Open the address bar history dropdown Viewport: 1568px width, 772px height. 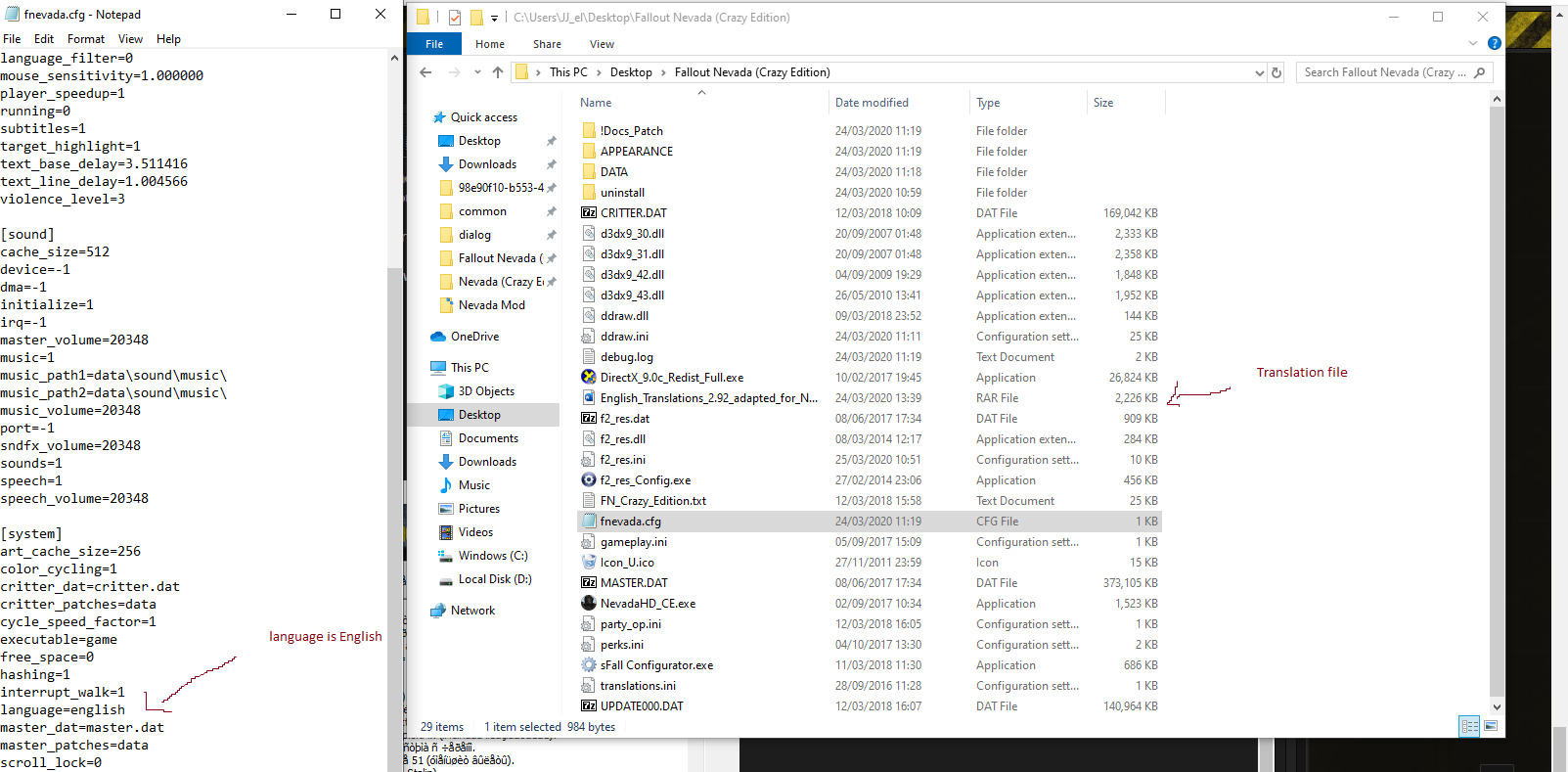1260,72
